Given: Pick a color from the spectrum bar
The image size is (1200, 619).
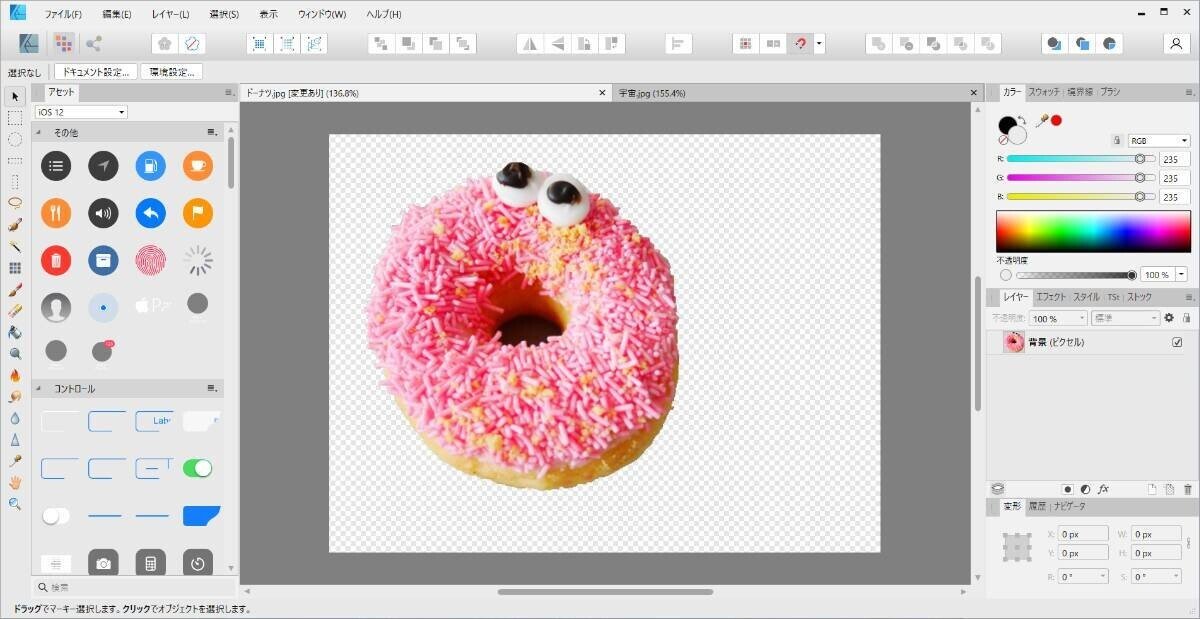Looking at the screenshot, I should (1093, 232).
